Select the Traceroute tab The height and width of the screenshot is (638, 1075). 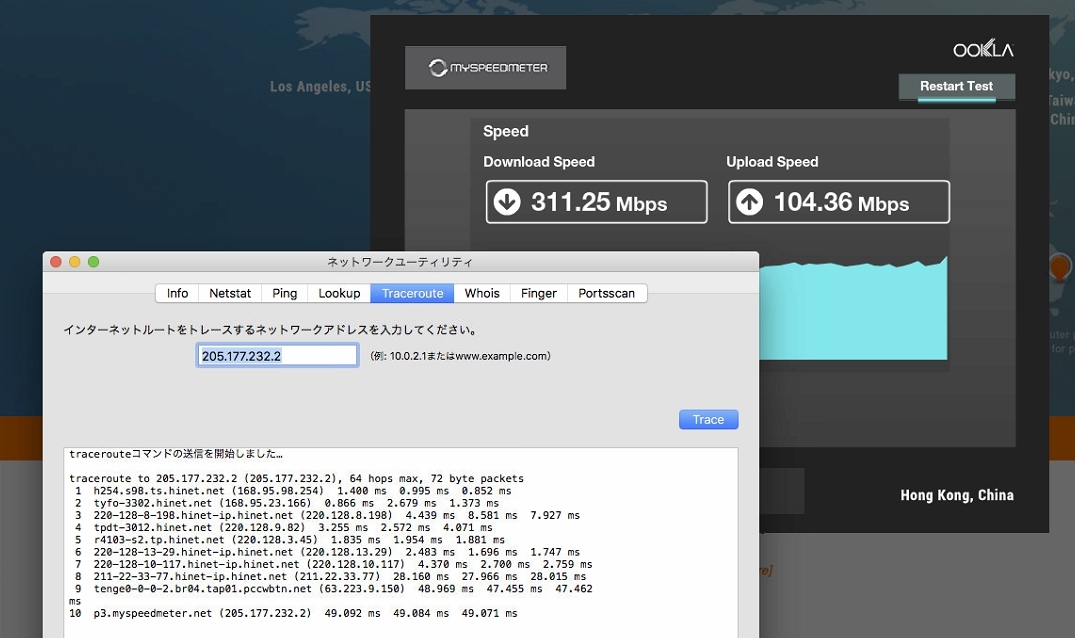coord(412,293)
